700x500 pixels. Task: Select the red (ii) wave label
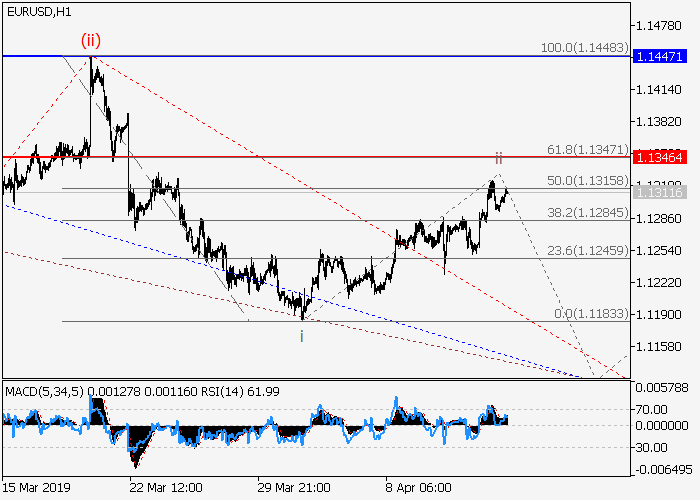tap(92, 41)
